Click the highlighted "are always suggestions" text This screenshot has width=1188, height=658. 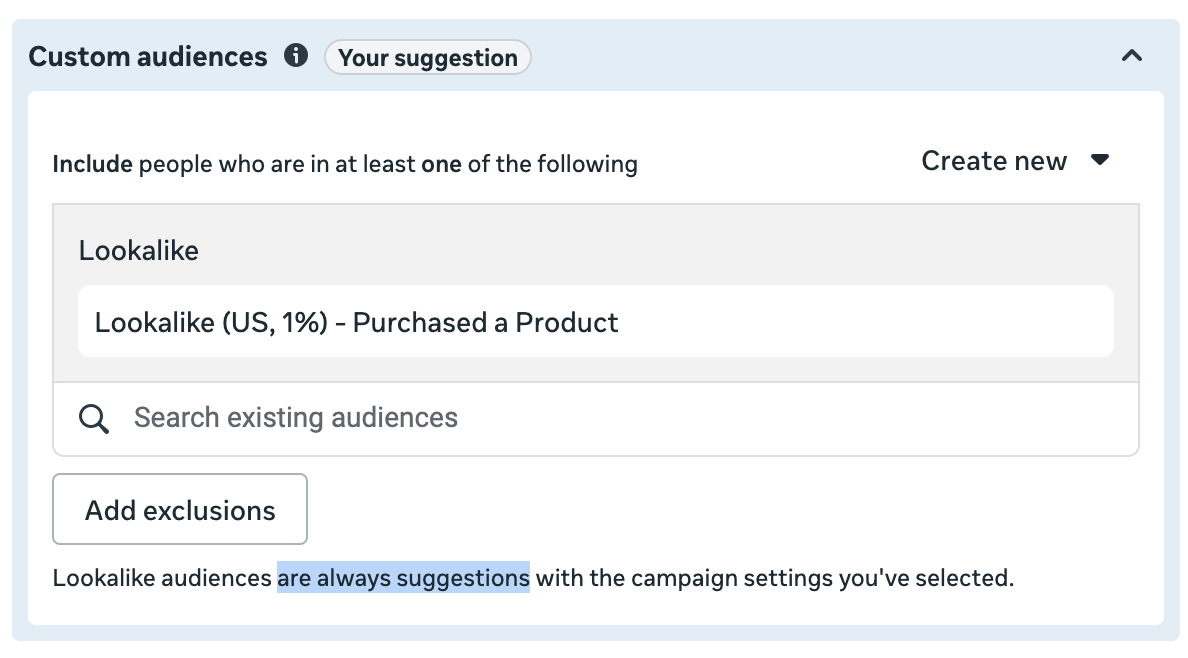pos(403,578)
